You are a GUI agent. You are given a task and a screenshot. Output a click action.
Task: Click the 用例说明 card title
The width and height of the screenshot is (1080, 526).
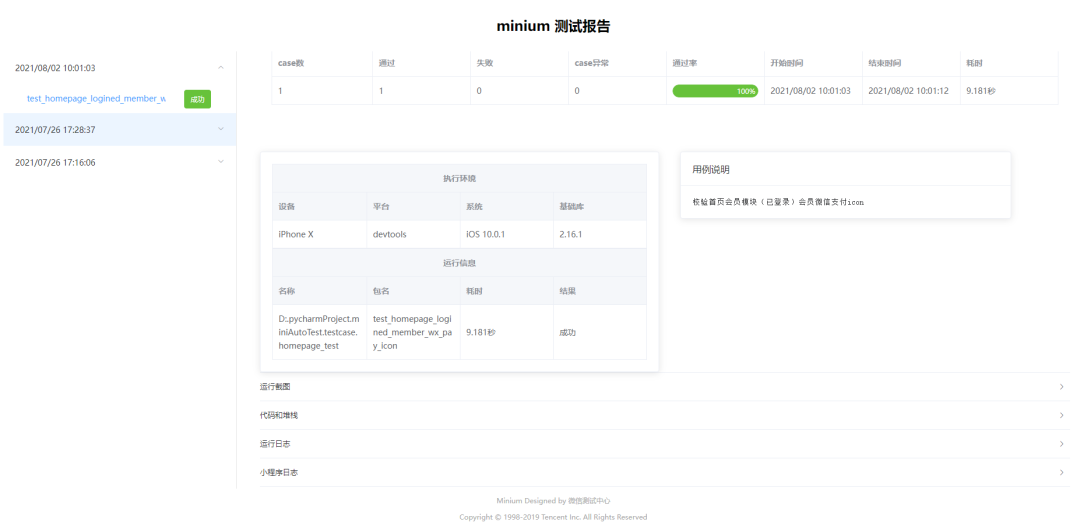[x=711, y=169]
